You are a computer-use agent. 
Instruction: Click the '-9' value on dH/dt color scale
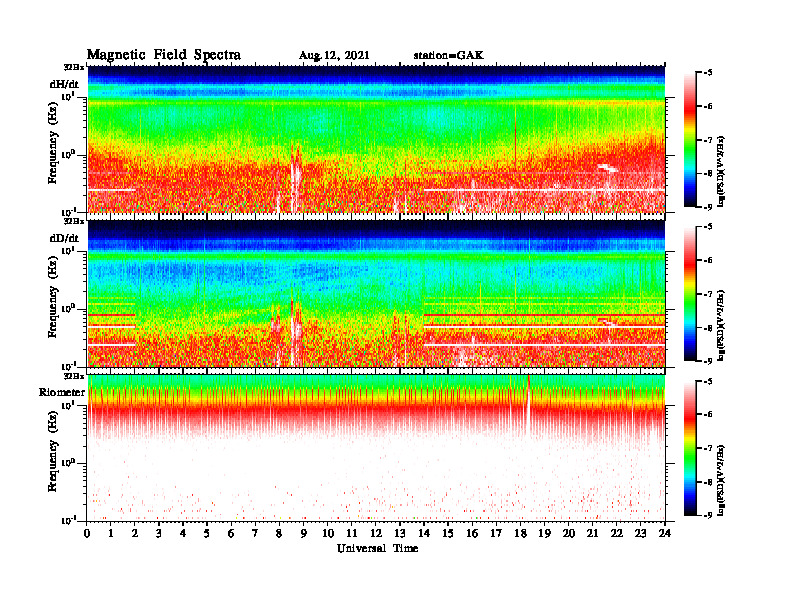tap(708, 207)
